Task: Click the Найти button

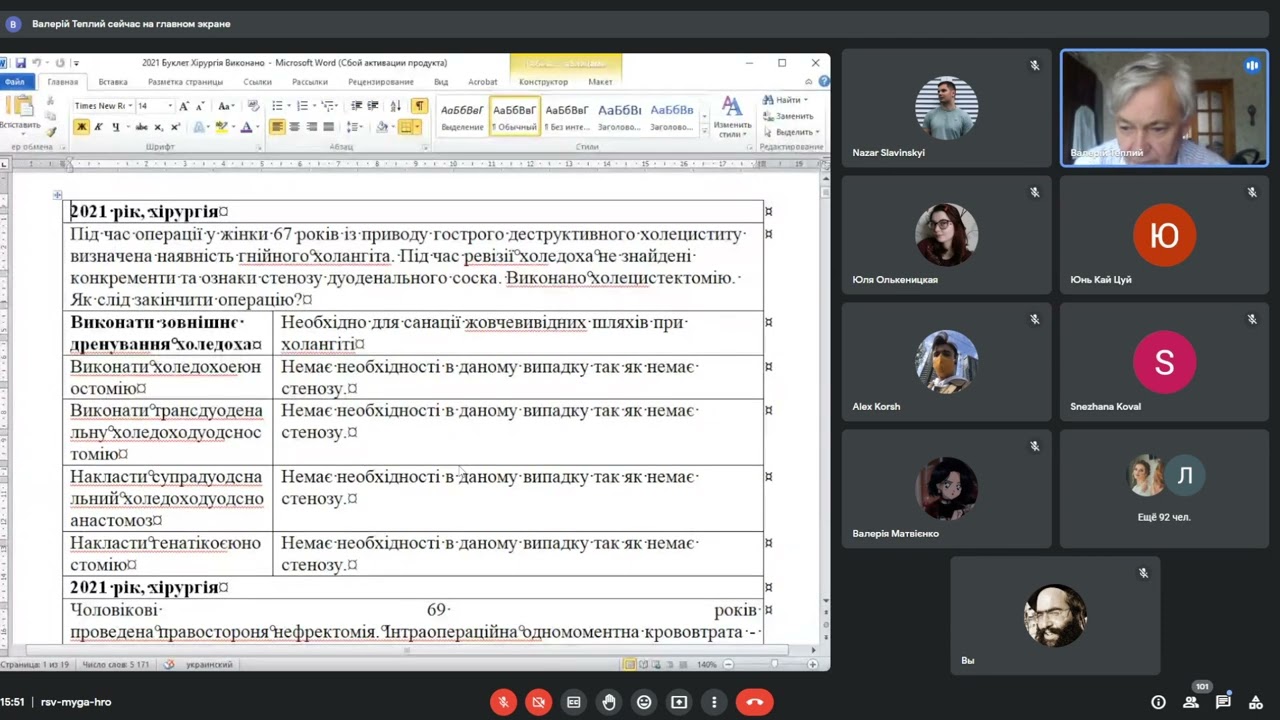Action: [x=786, y=100]
